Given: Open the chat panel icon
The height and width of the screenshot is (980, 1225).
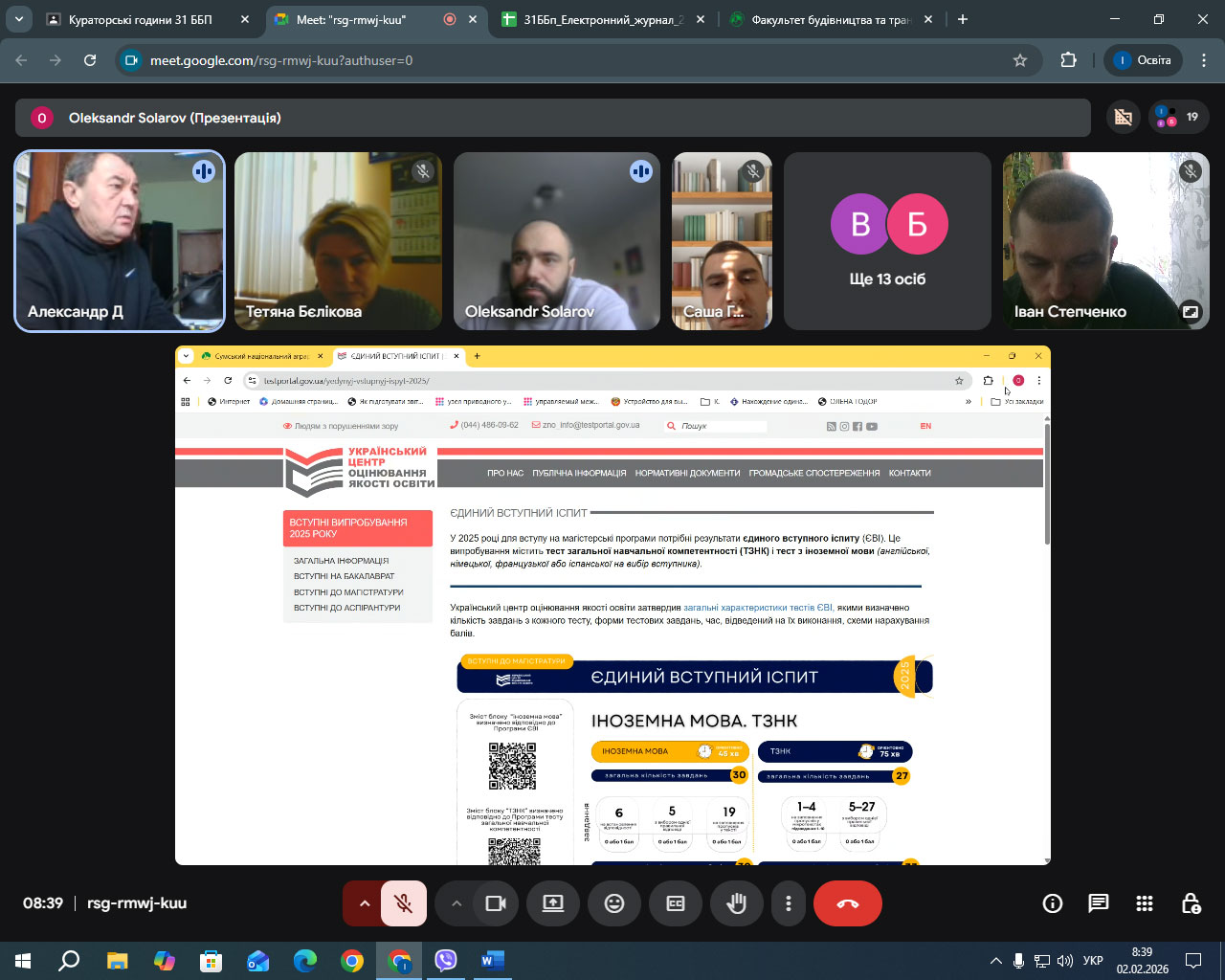Looking at the screenshot, I should (1098, 903).
